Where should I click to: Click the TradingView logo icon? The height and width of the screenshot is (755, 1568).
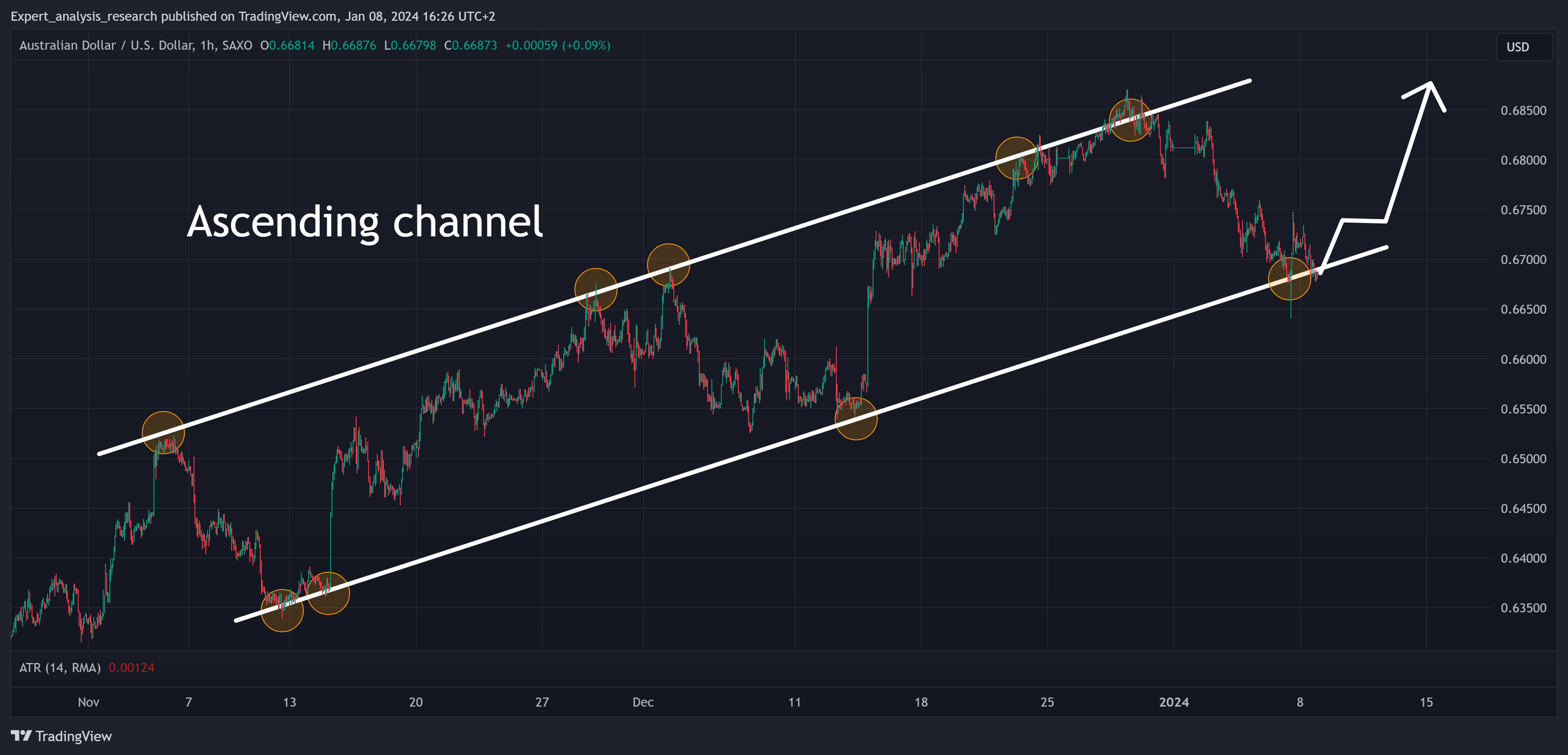click(x=21, y=736)
